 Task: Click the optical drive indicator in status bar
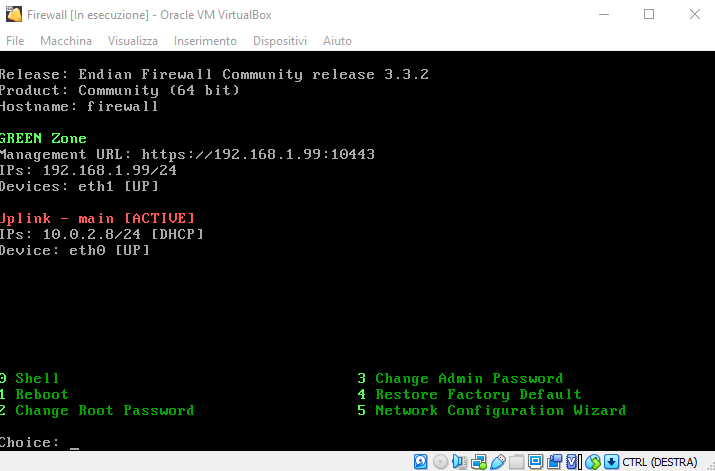pos(441,462)
